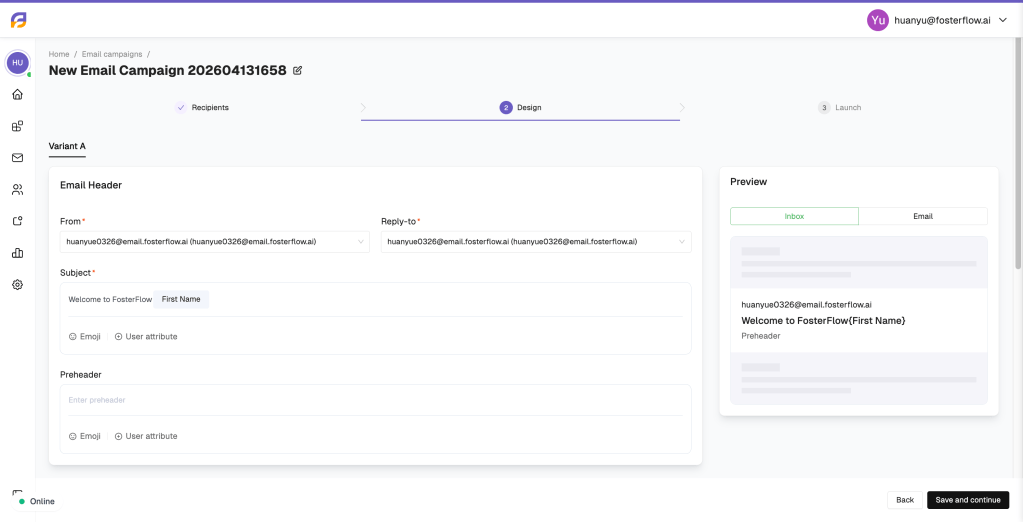Open Email campaigns breadcrumb link
Viewport: 1023px width, 522px height.
tap(112, 54)
